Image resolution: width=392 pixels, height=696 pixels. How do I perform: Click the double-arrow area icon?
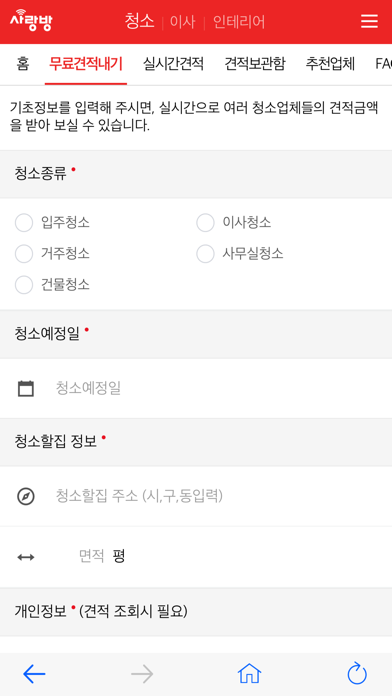click(26, 557)
